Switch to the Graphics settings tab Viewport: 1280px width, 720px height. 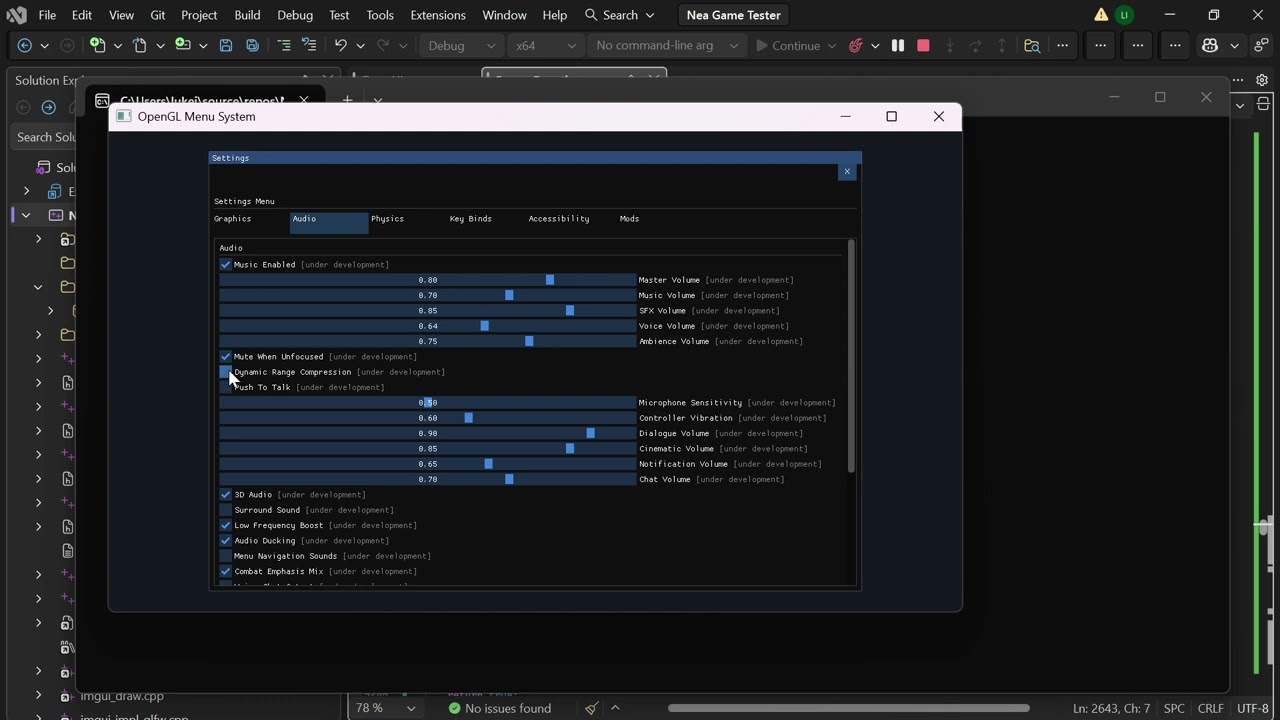[x=233, y=219]
